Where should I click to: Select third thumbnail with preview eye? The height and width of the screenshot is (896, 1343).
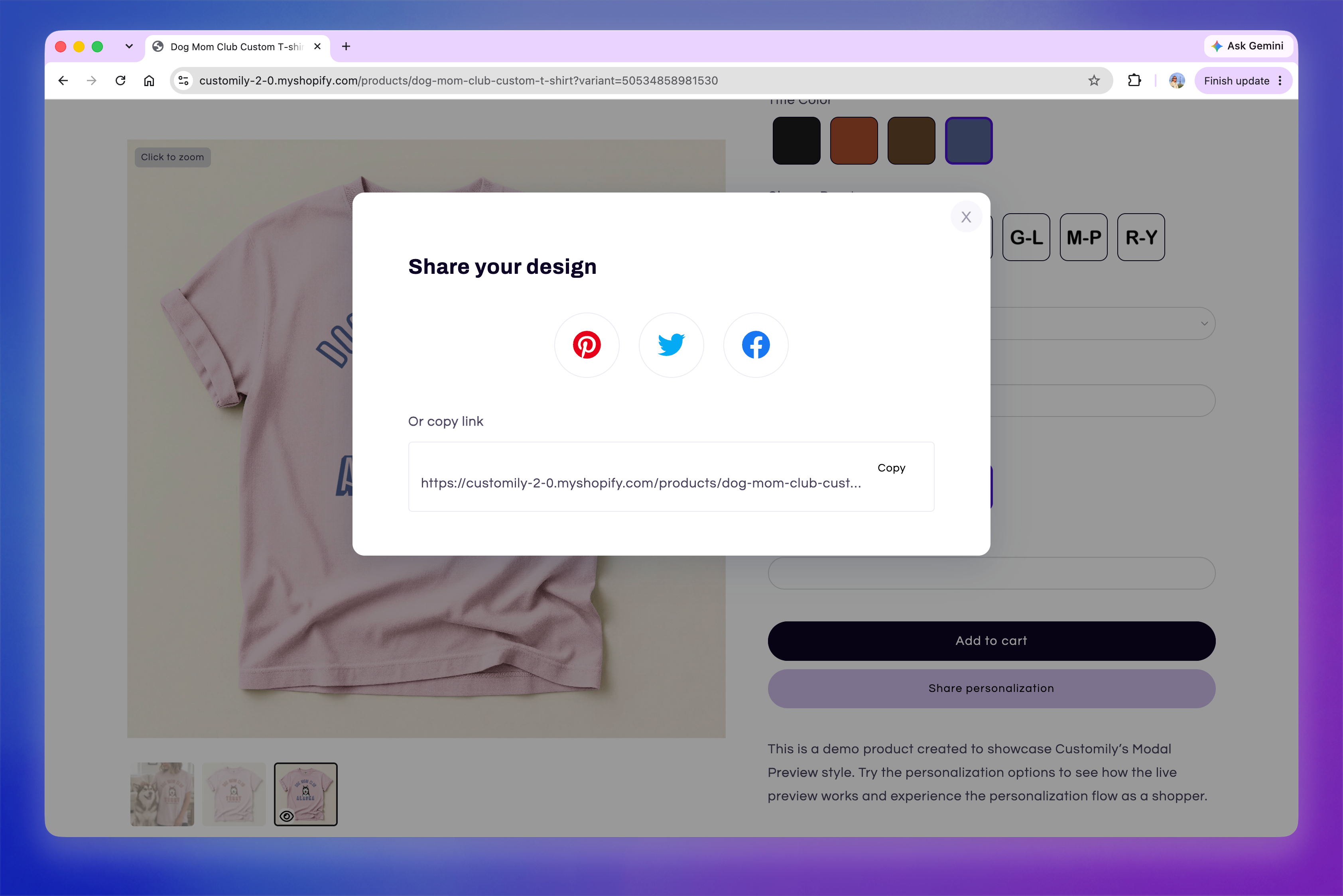click(x=306, y=794)
